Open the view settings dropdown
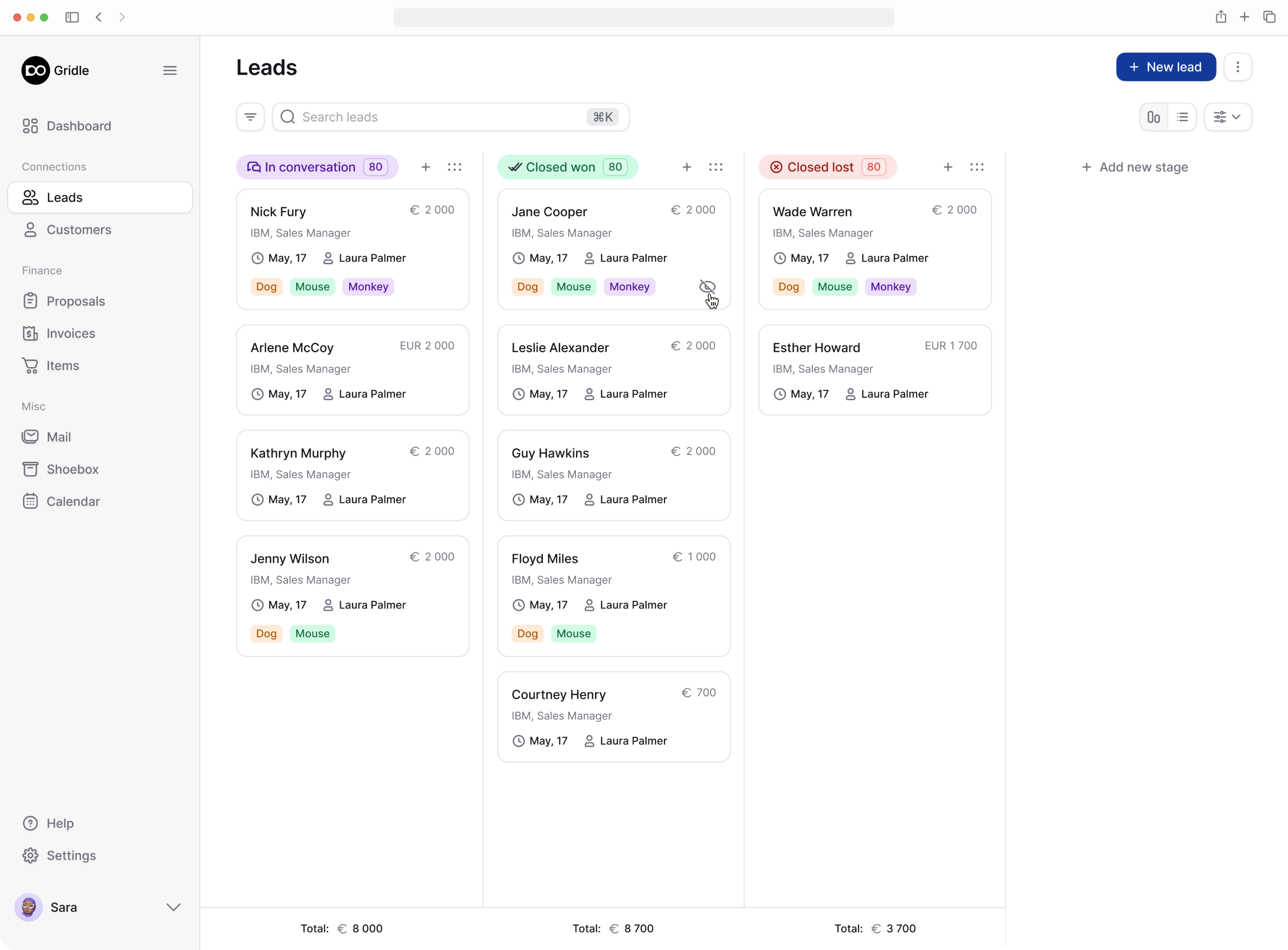The width and height of the screenshot is (1288, 950). click(x=1228, y=117)
